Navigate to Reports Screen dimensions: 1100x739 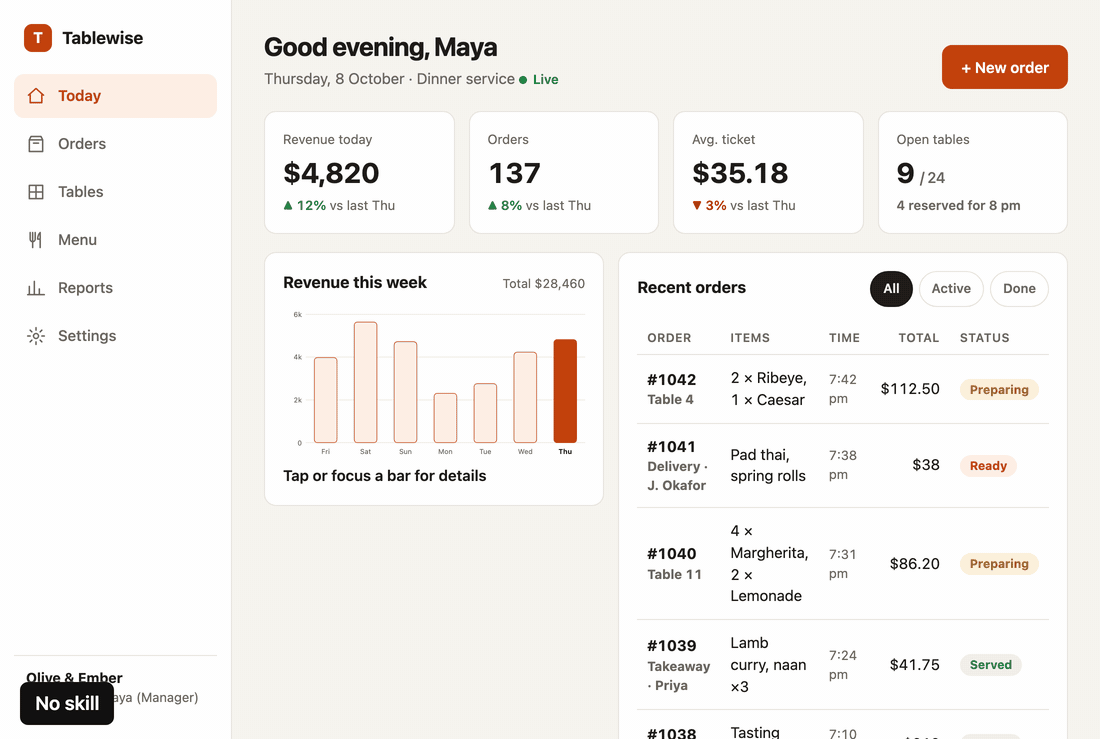[x=115, y=288]
